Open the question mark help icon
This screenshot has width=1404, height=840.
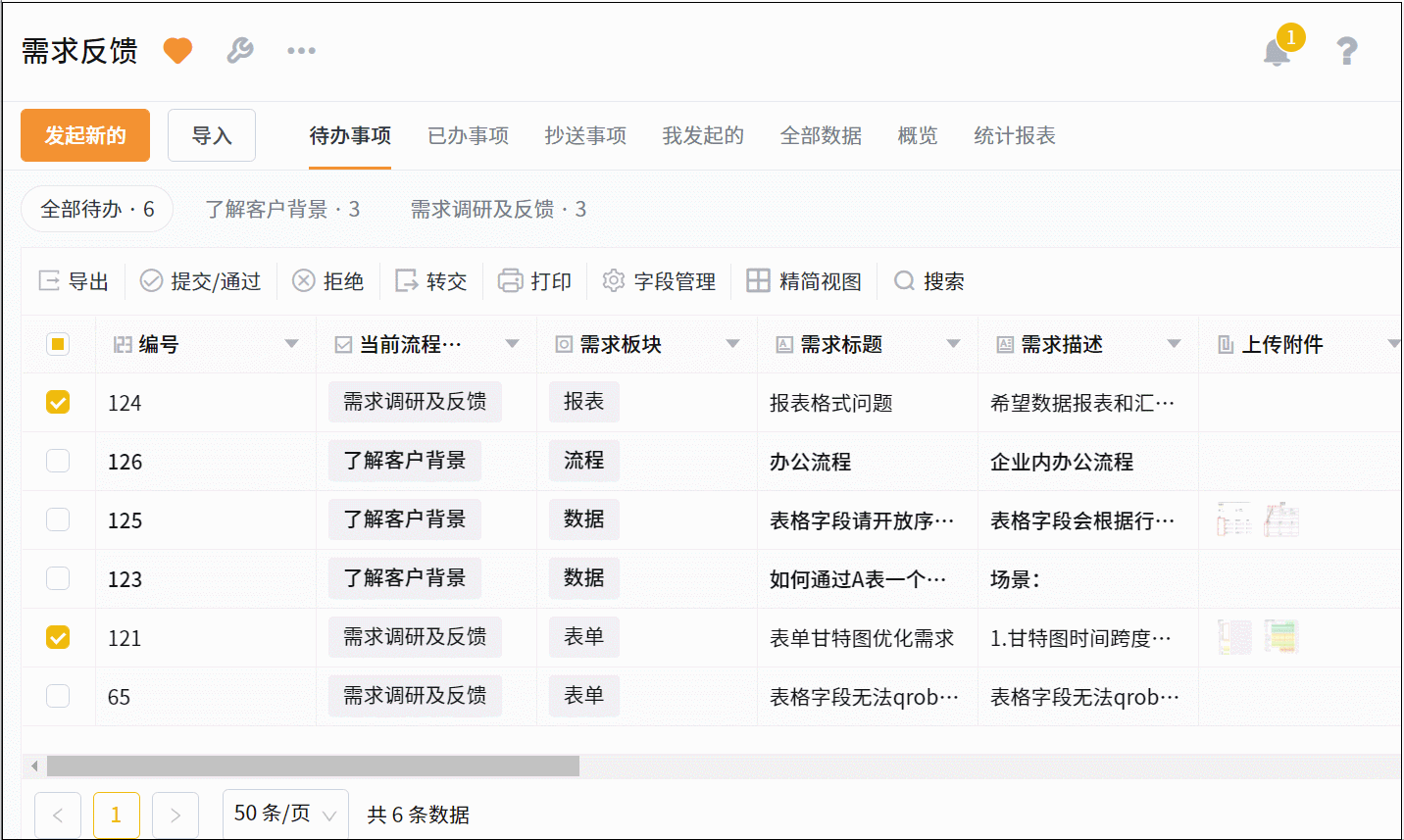pos(1347,51)
